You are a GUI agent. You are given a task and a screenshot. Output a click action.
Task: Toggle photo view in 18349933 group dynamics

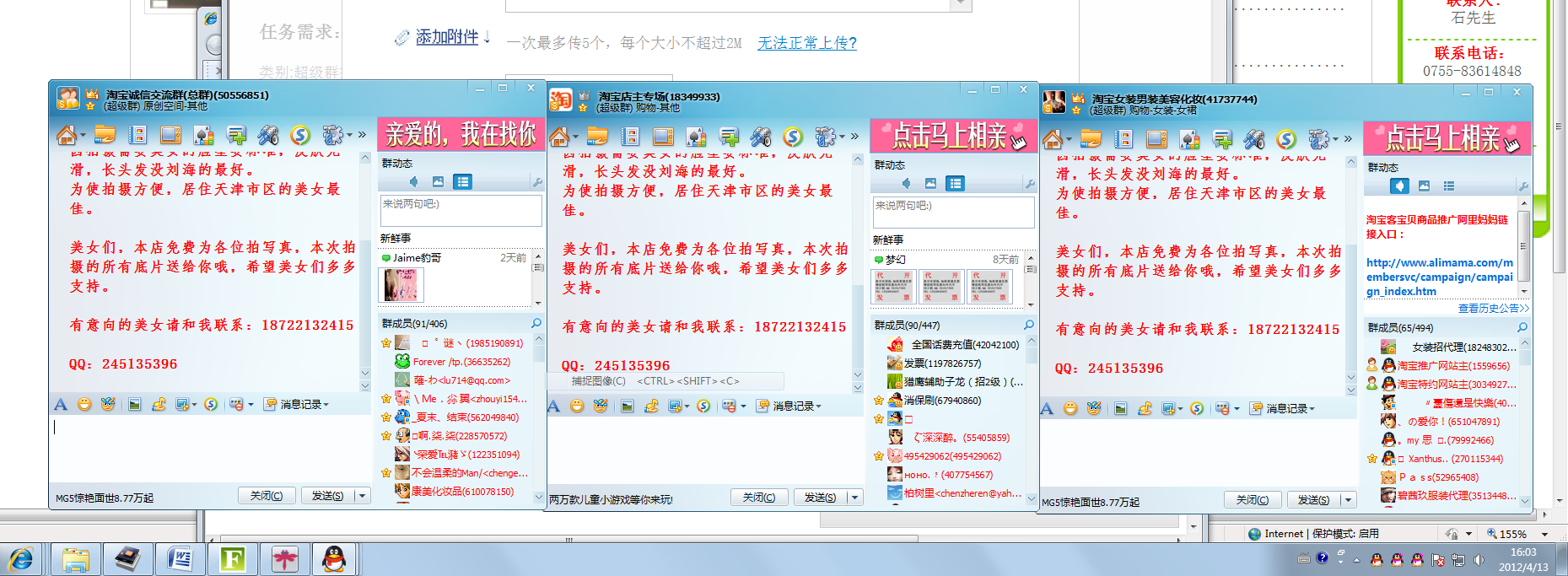[930, 183]
